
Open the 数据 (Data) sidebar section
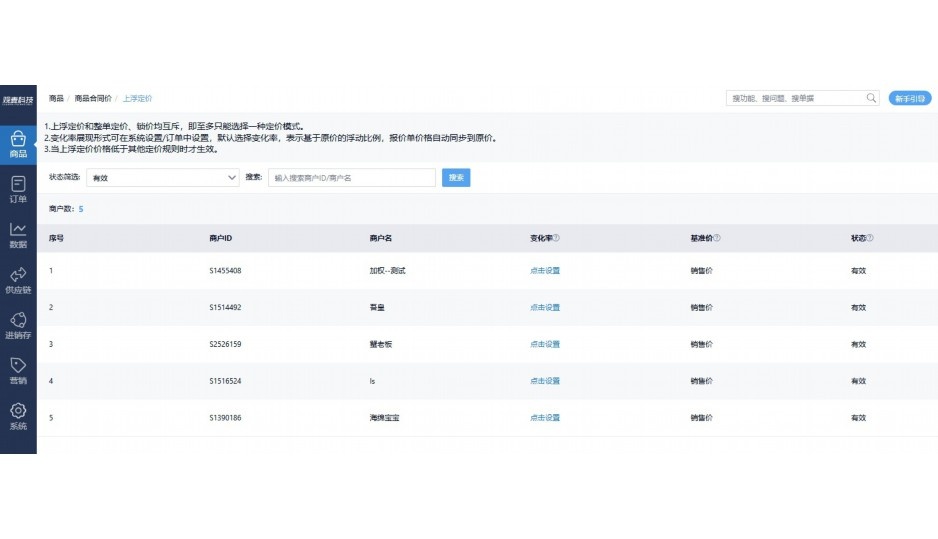click(18, 235)
